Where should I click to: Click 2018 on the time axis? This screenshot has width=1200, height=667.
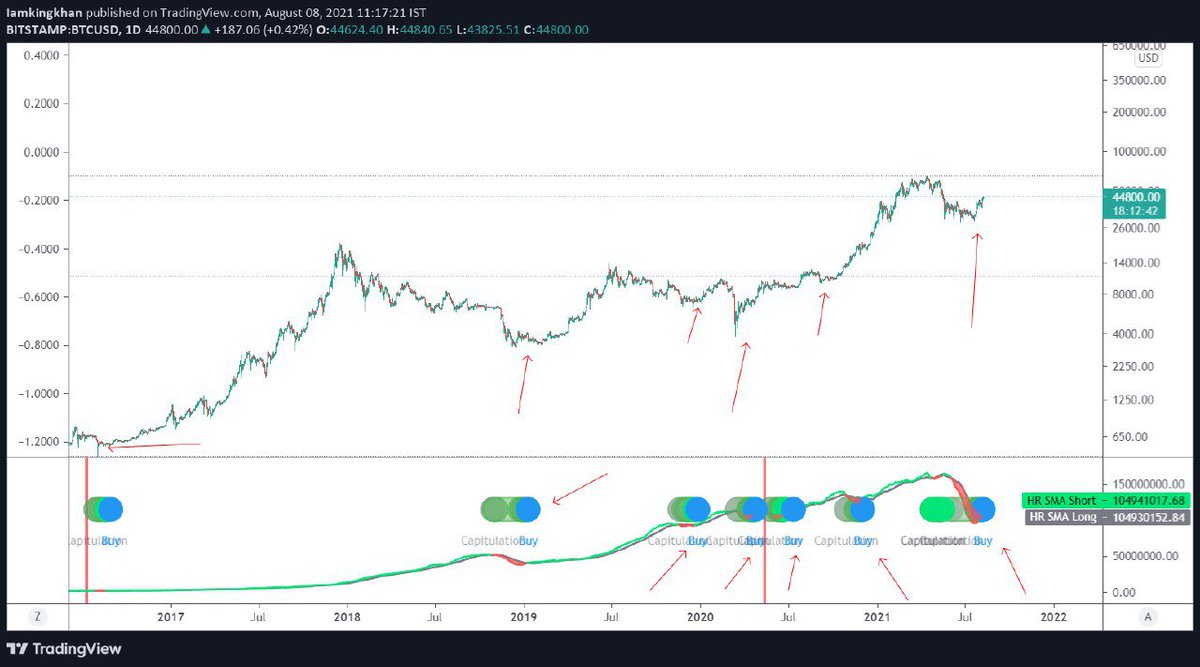coord(348,618)
